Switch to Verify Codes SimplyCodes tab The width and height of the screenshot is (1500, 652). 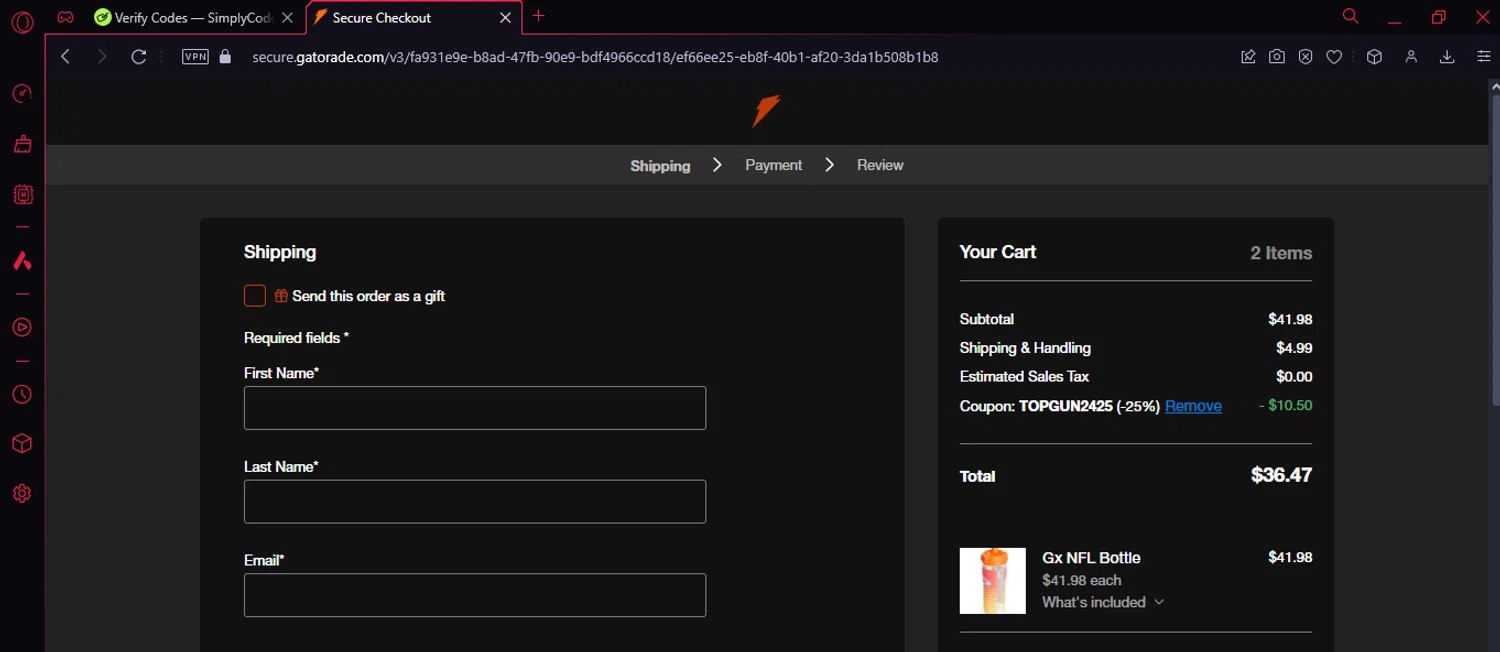coord(194,17)
